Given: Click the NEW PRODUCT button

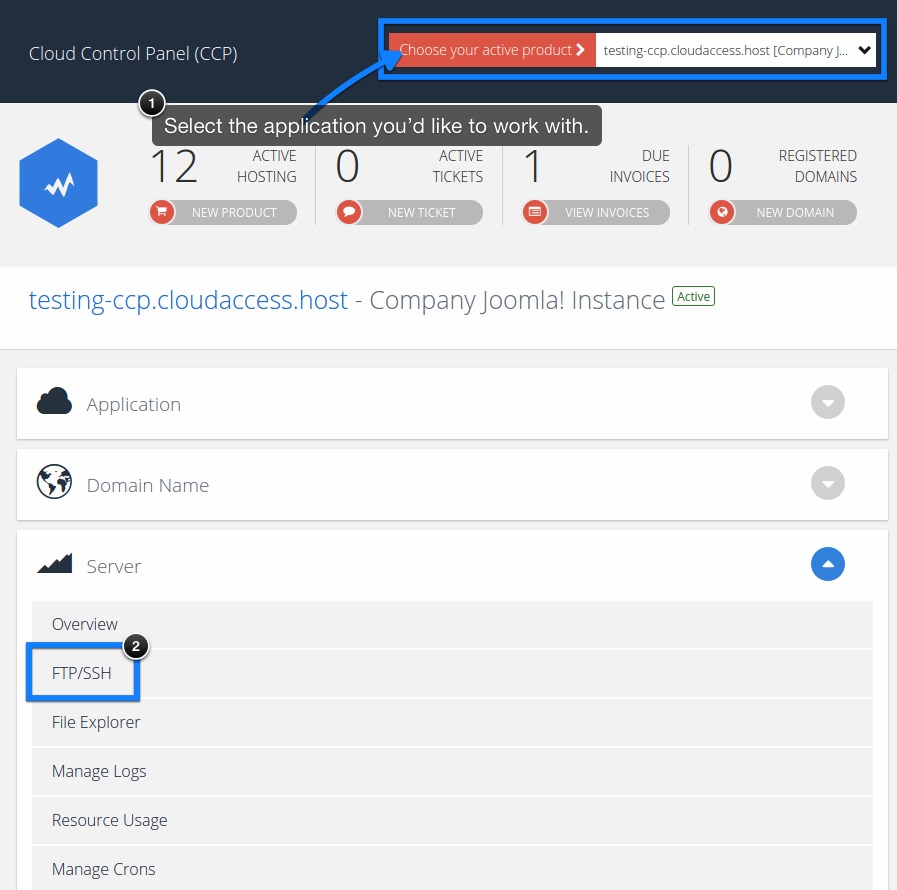Looking at the screenshot, I should 223,212.
